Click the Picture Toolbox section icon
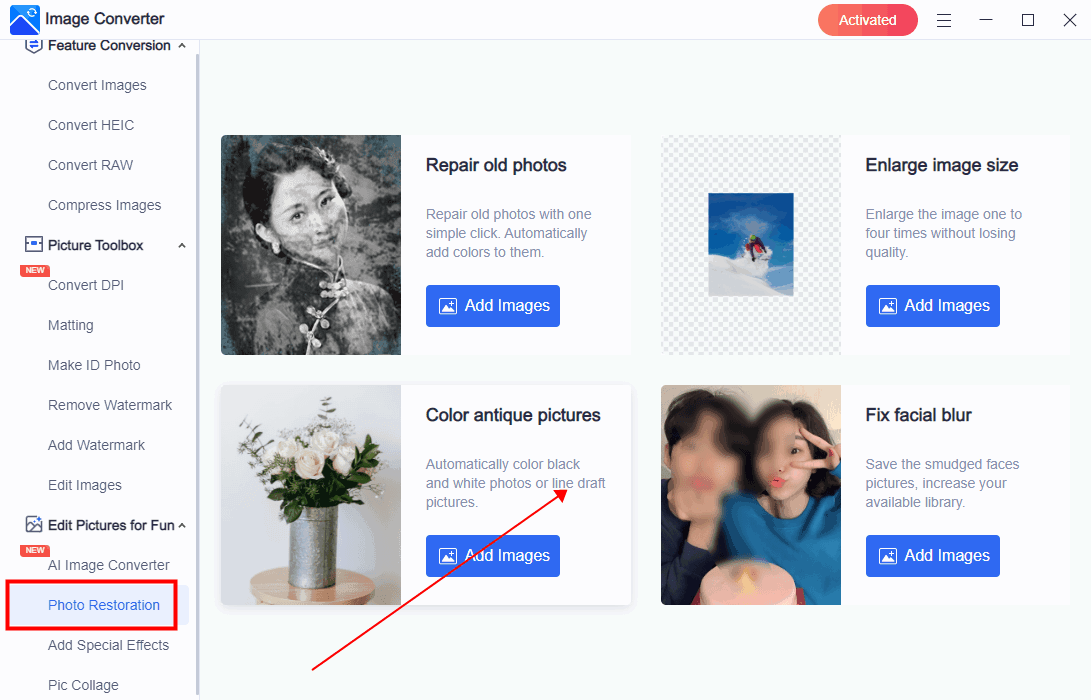This screenshot has height=700, width=1091. (34, 245)
